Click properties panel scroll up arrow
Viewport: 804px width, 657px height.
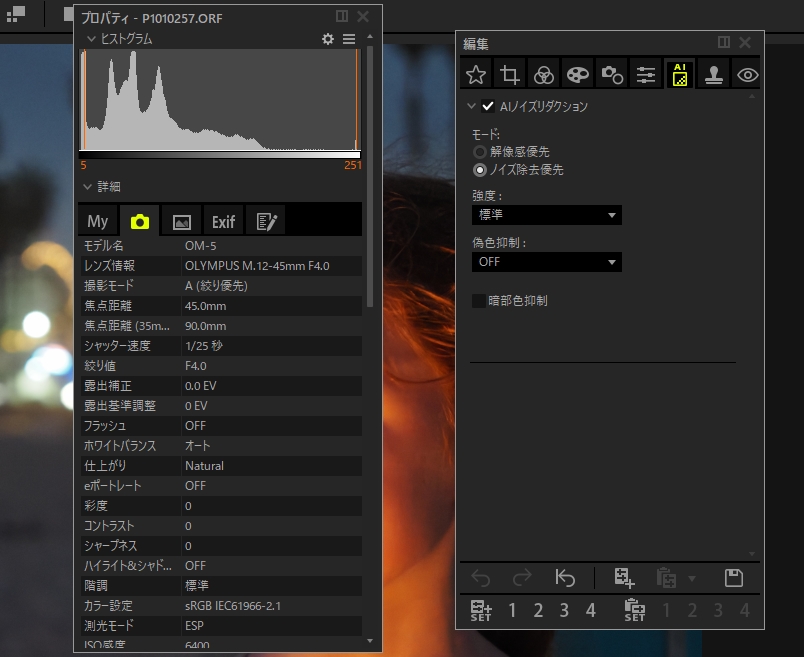pos(370,37)
